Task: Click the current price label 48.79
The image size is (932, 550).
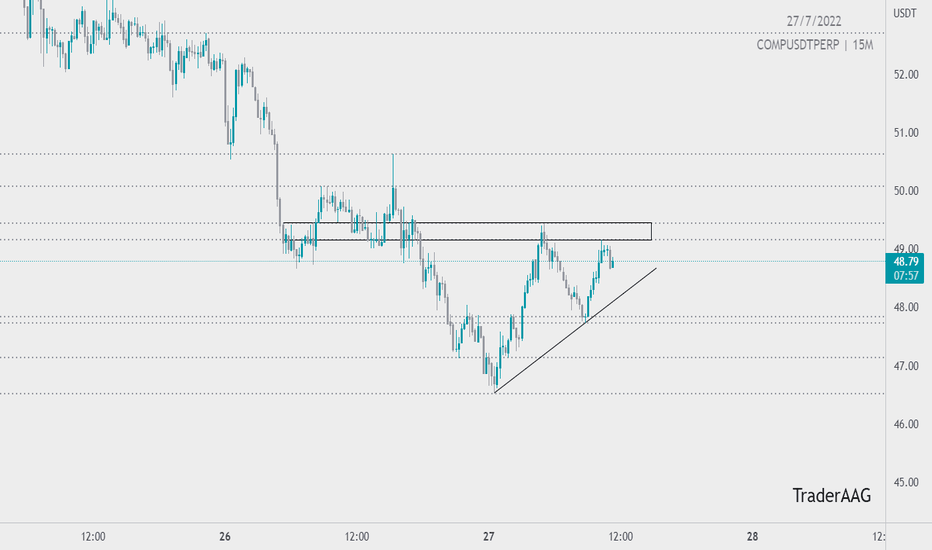Action: [905, 262]
